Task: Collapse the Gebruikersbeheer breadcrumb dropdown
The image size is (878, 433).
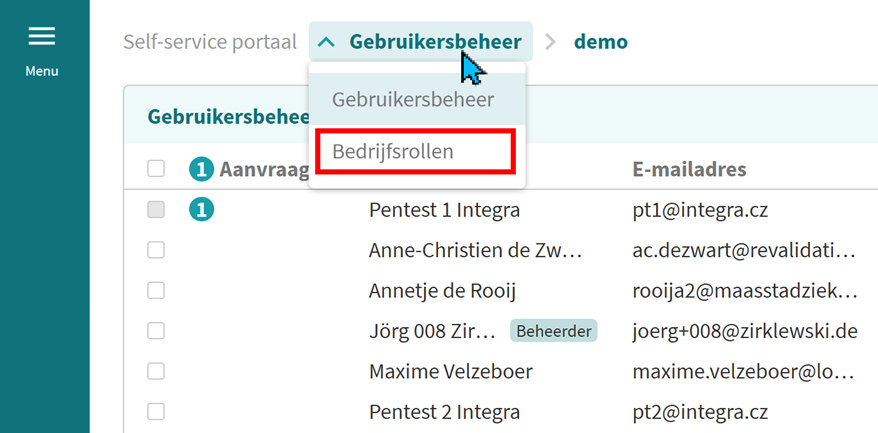Action: click(x=434, y=42)
